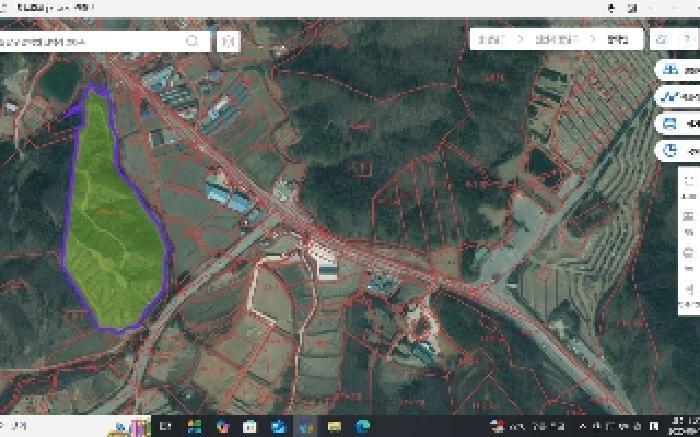Click the taskbar clock and date
Viewport: 700px width, 437px height.
(684, 426)
